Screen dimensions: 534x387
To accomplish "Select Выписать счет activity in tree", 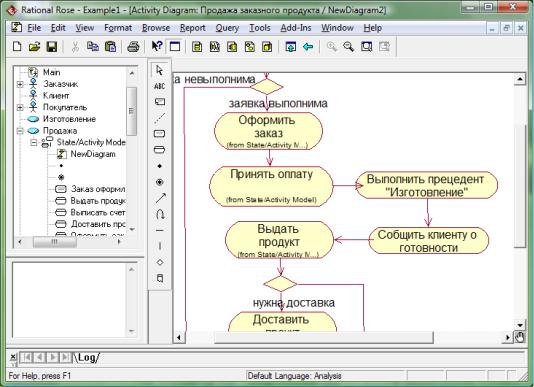I will pos(98,213).
